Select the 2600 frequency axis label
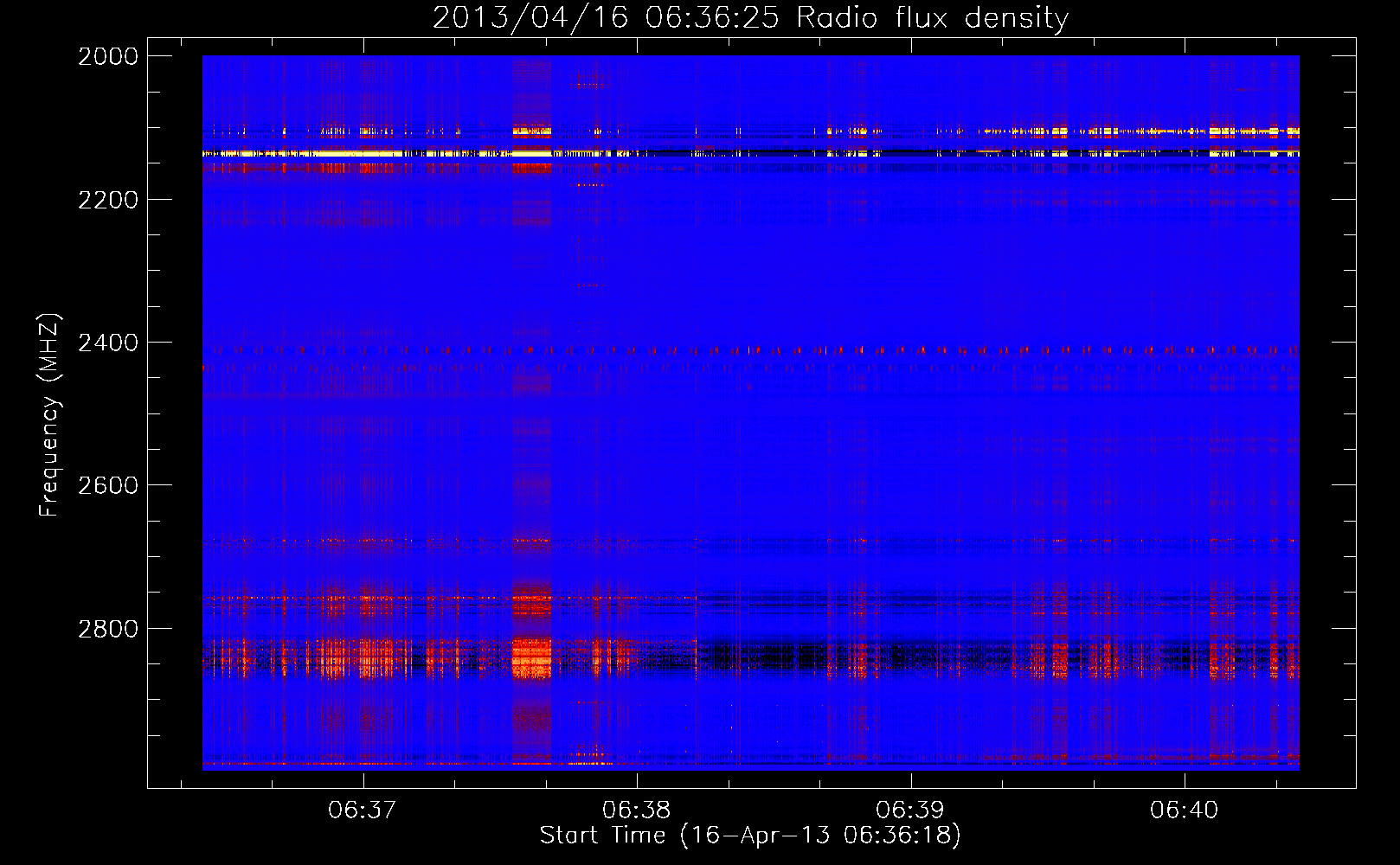This screenshot has height=865, width=1400. tap(108, 485)
